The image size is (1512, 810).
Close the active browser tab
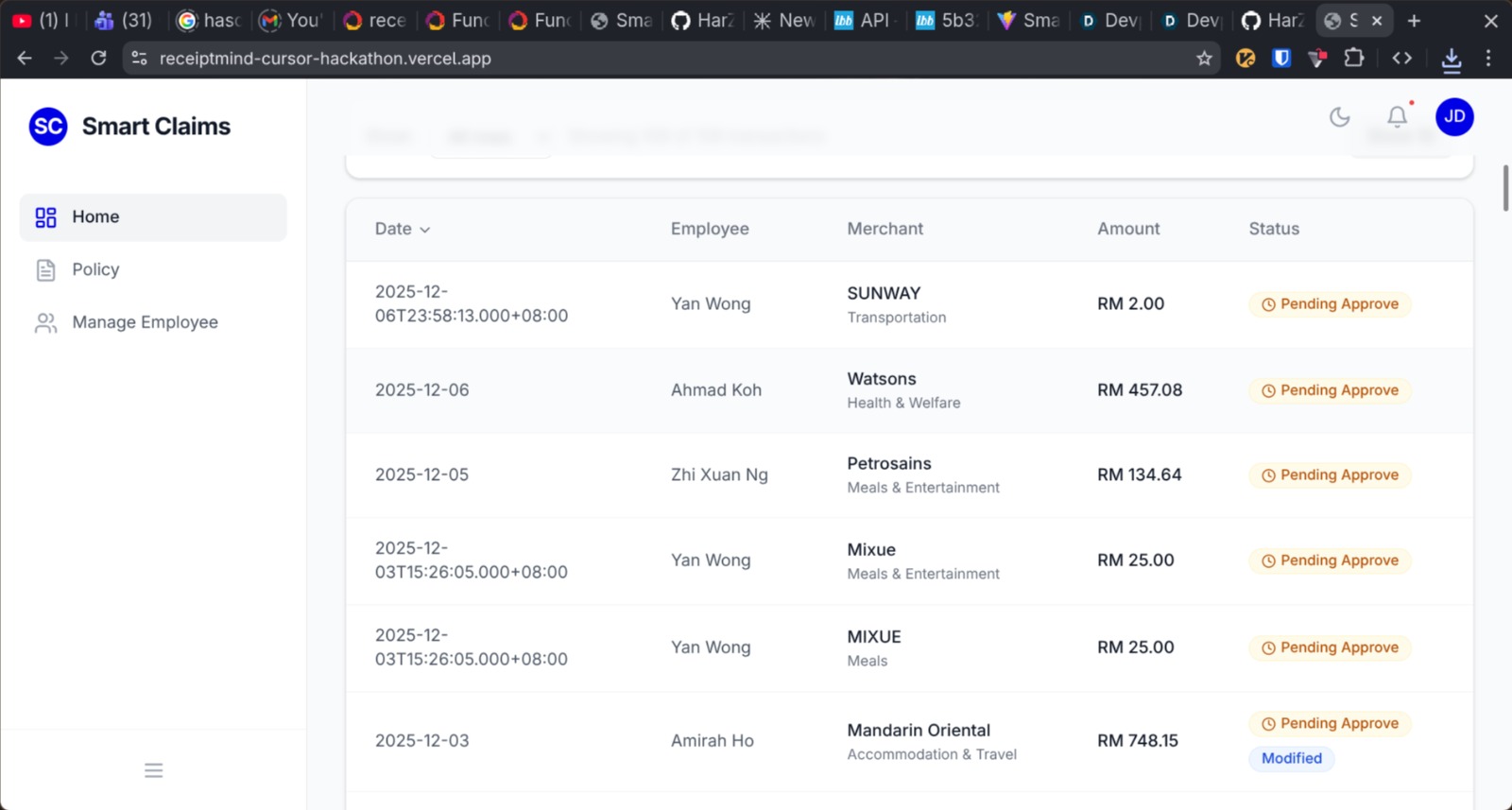(1377, 21)
